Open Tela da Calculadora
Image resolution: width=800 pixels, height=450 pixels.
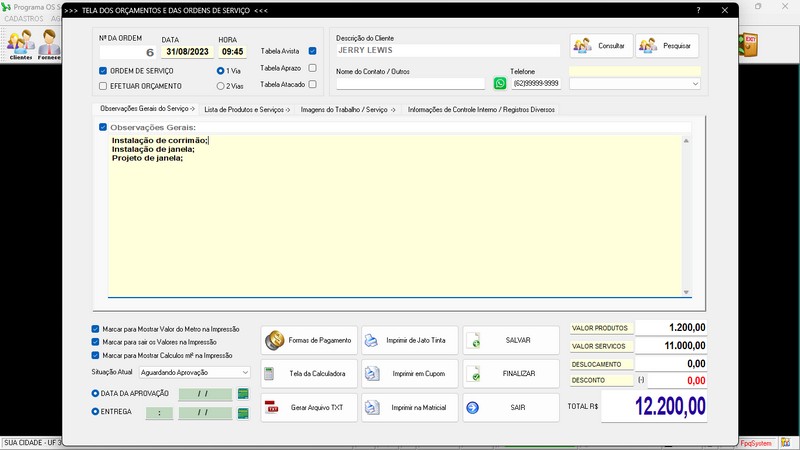(308, 374)
